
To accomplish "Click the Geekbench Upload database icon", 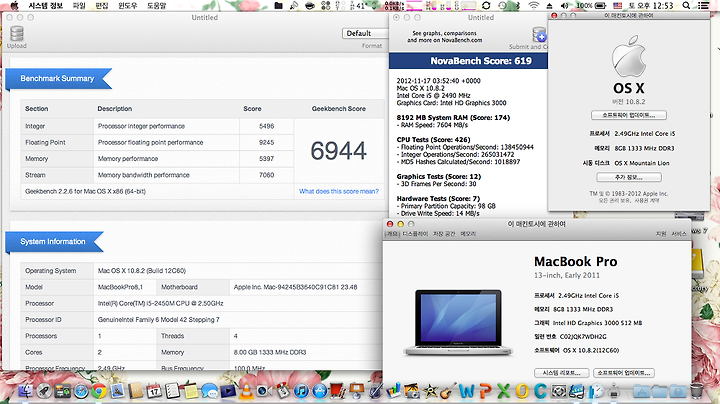I will 17,34.
